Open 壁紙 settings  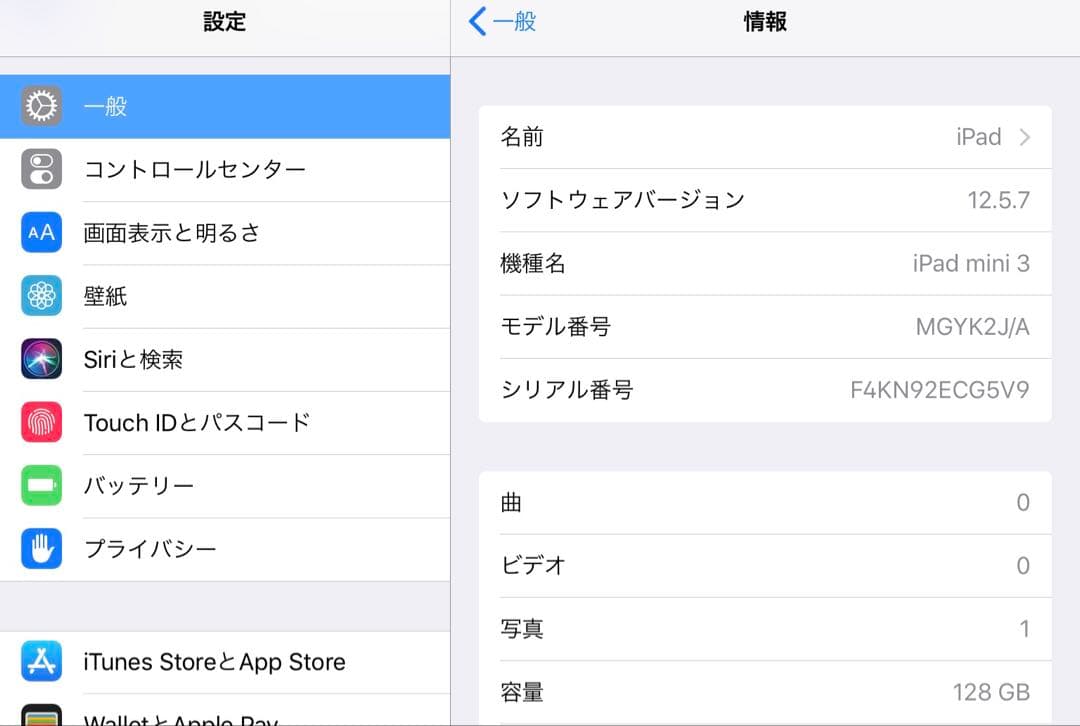coord(225,296)
